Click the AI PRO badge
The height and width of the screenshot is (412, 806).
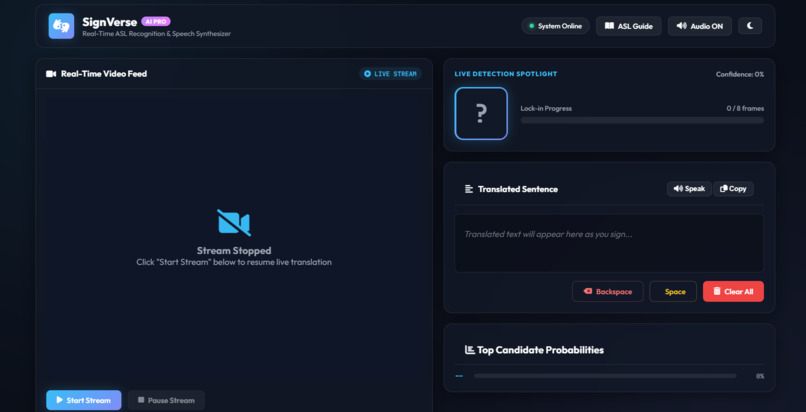coord(156,22)
